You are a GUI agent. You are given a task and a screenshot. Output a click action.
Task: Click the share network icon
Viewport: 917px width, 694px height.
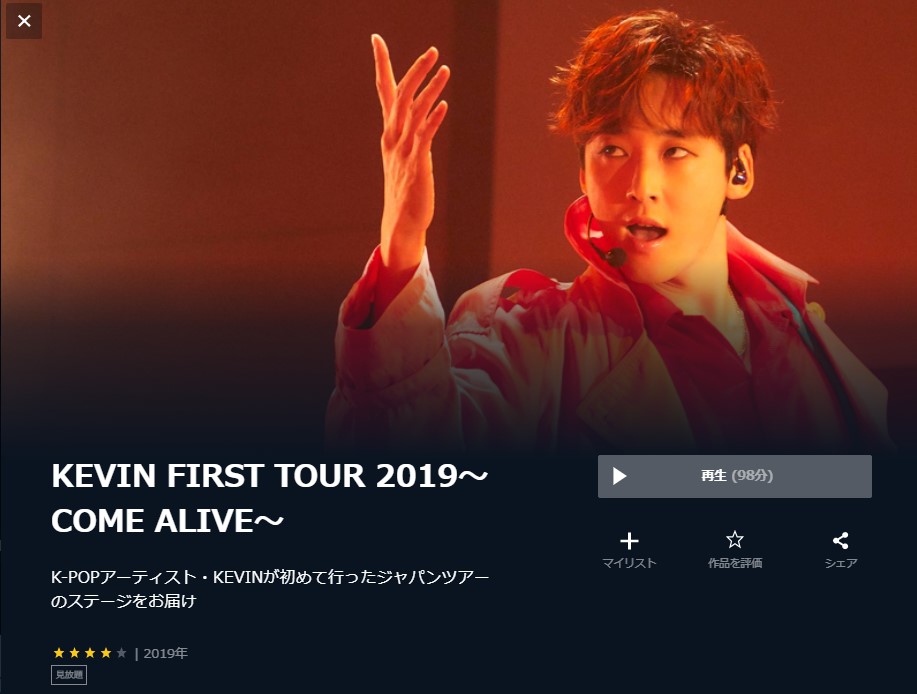point(840,540)
